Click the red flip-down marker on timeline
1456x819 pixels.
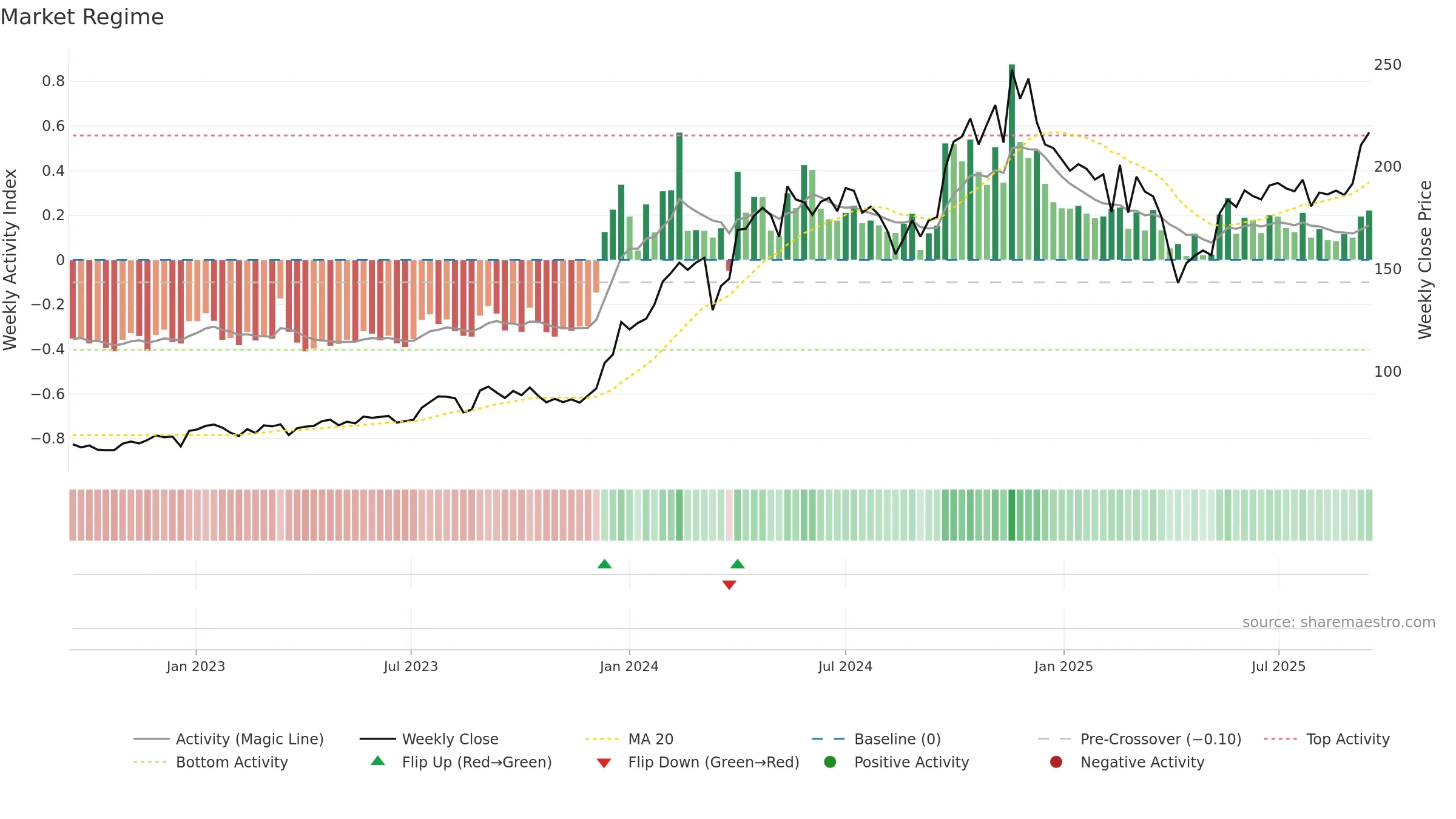pyautogui.click(x=729, y=585)
